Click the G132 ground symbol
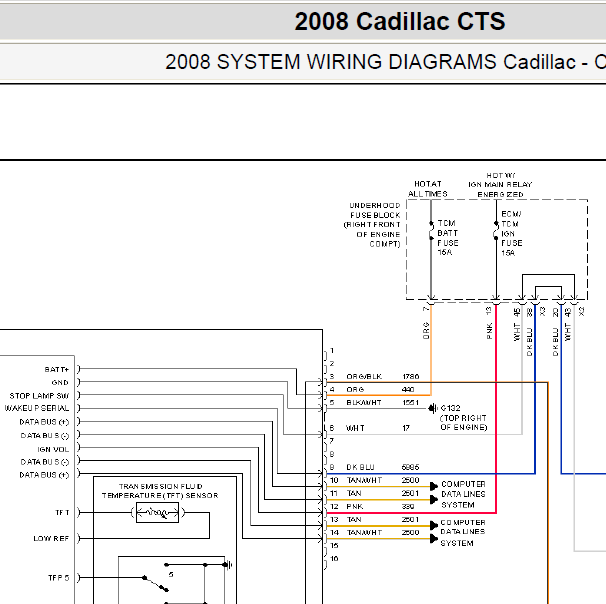 [433, 408]
